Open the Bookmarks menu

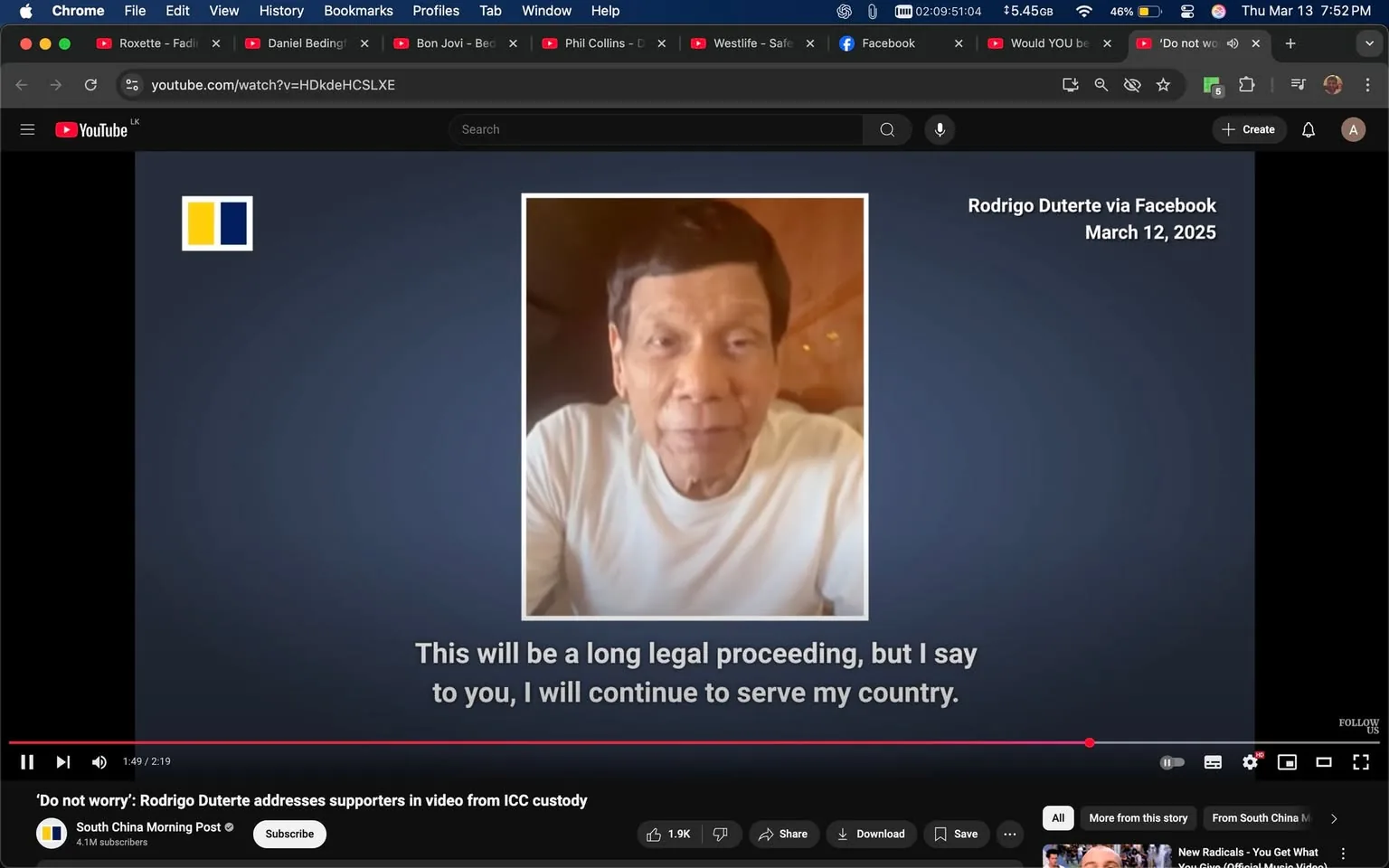(358, 11)
